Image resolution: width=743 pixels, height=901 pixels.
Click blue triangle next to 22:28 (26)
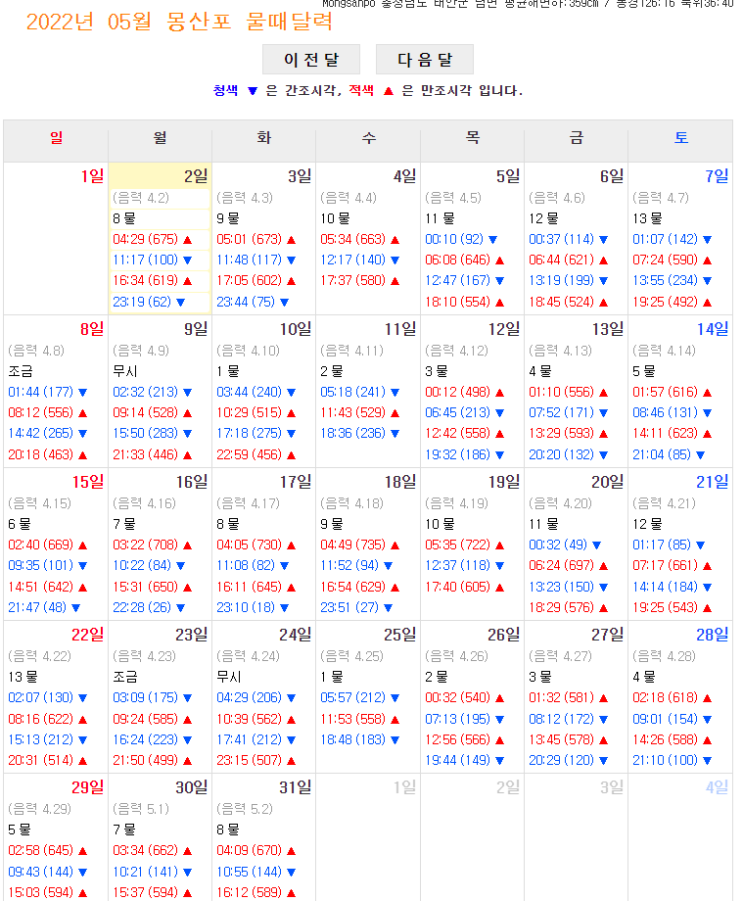click(x=180, y=608)
